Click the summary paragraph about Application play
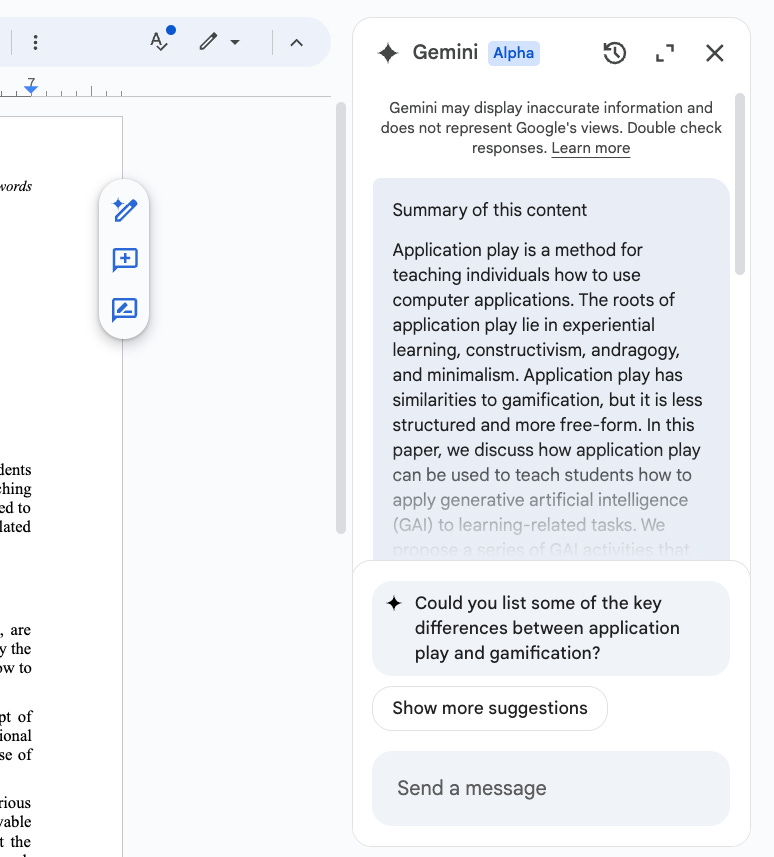 548,399
